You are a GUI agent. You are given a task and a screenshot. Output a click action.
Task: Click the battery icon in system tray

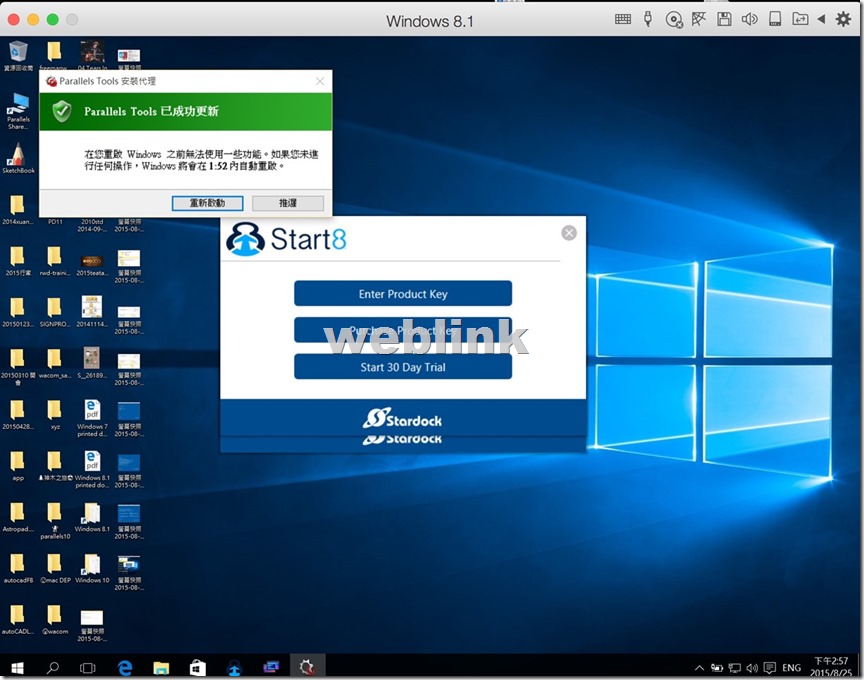coord(716,668)
